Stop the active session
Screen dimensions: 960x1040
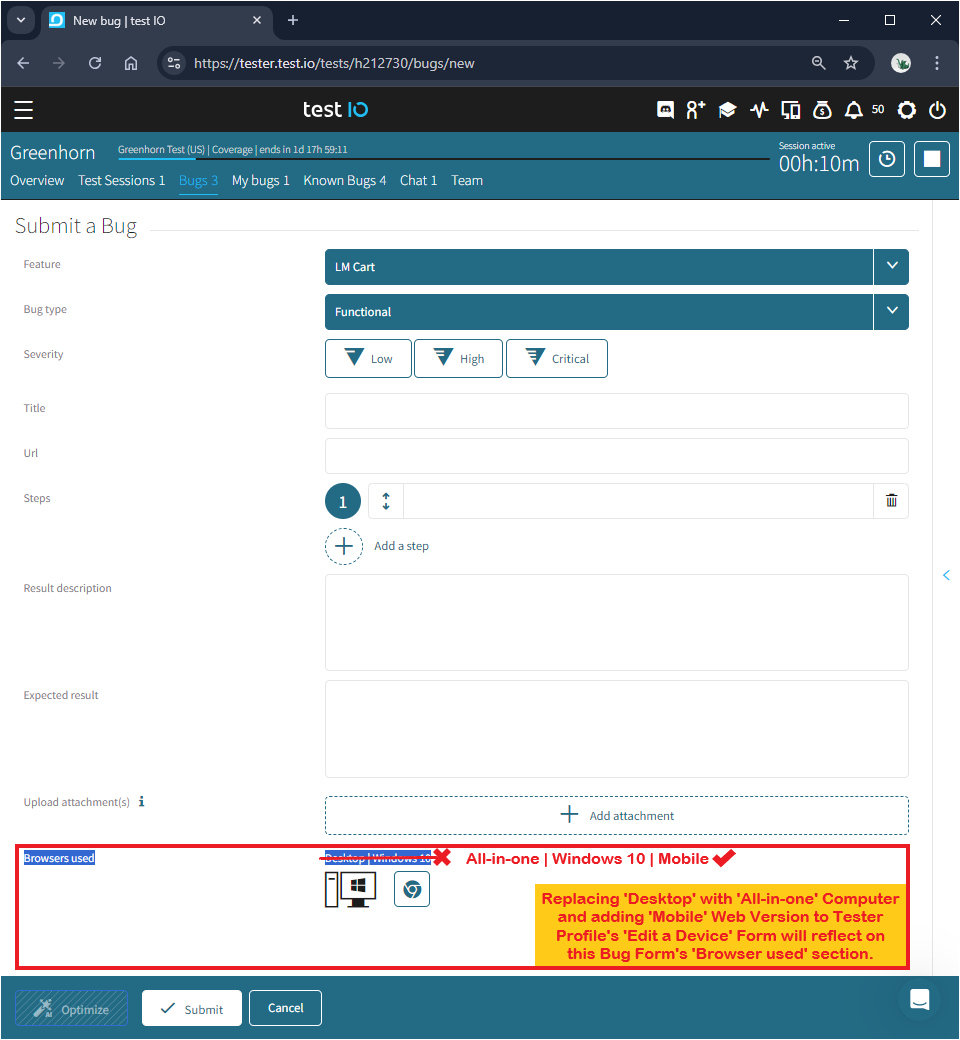point(931,159)
